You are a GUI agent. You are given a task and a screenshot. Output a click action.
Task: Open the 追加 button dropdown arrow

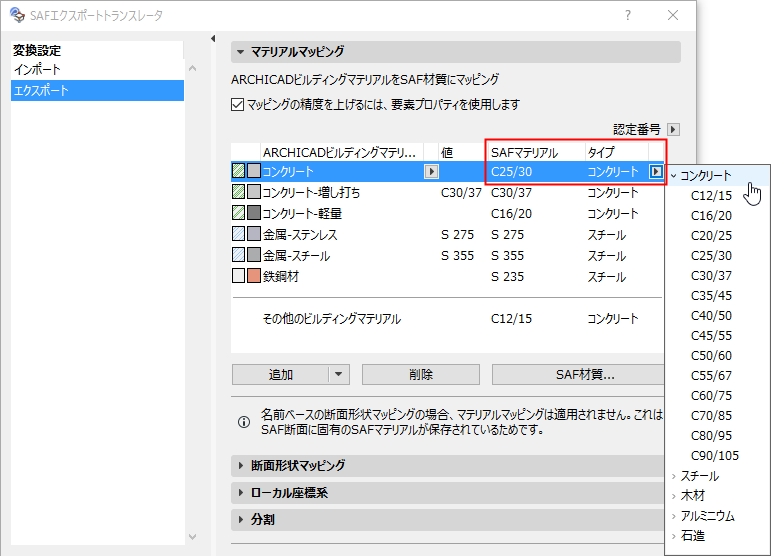tap(339, 375)
